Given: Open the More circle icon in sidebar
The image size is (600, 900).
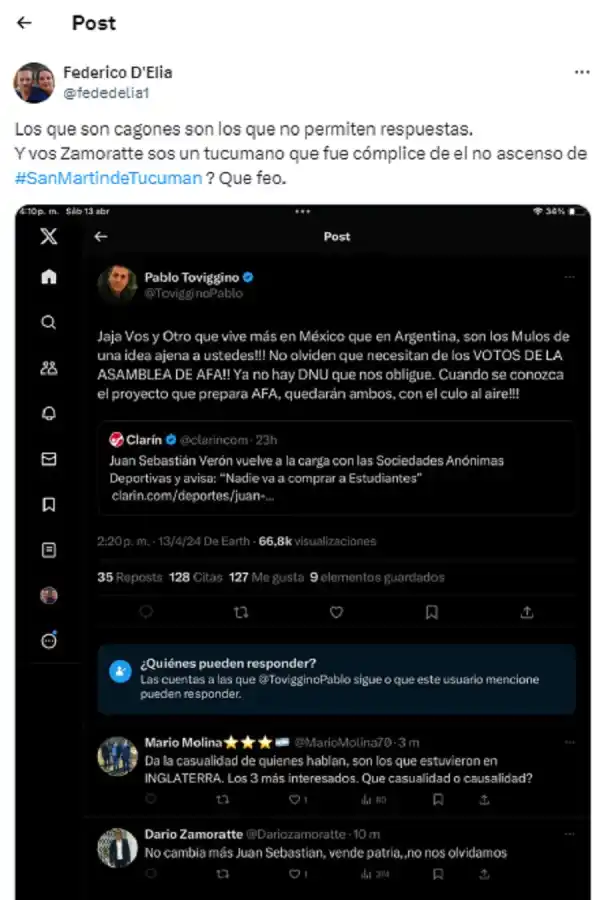Looking at the screenshot, I should coord(49,641).
